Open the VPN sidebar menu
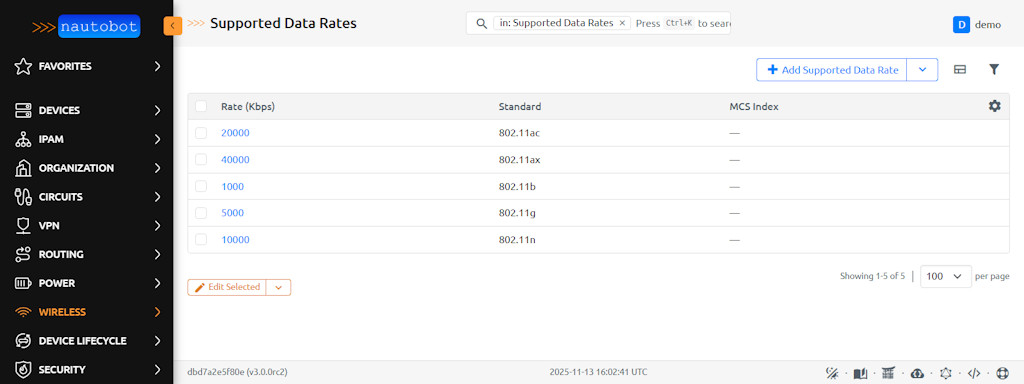Viewport: 1024px width, 384px height. click(x=86, y=225)
